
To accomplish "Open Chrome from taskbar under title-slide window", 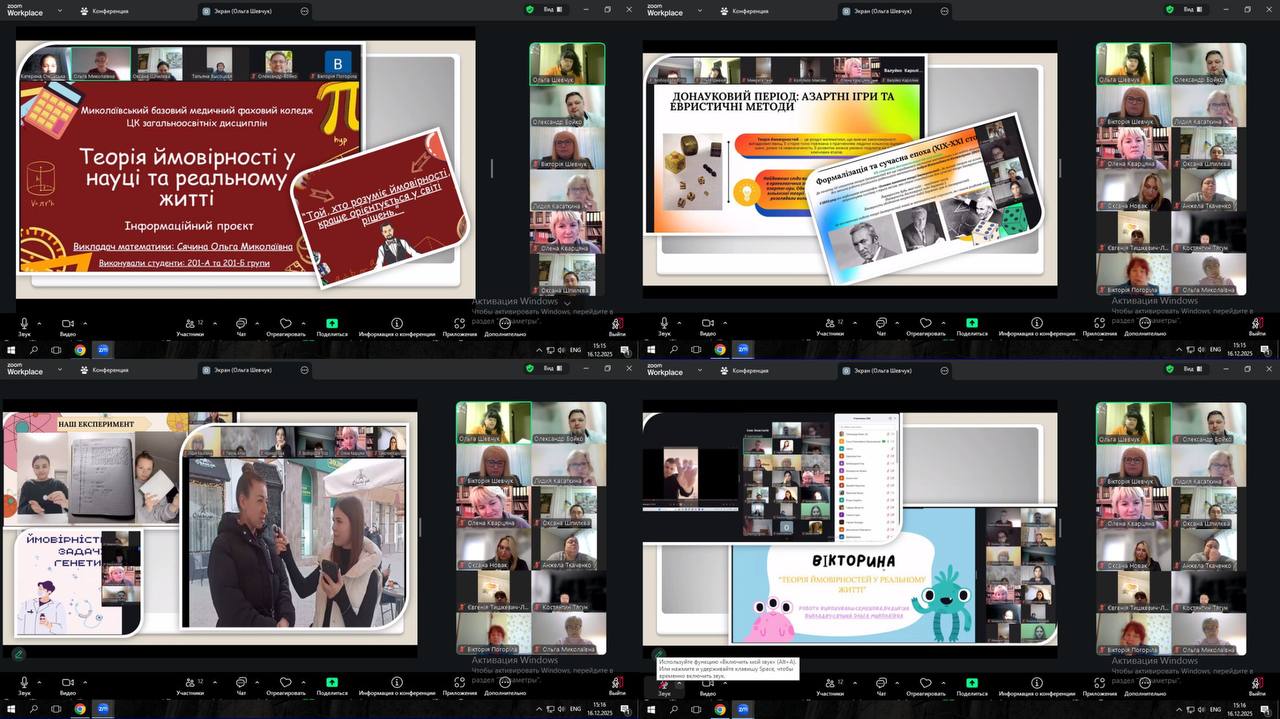I will pyautogui.click(x=80, y=350).
